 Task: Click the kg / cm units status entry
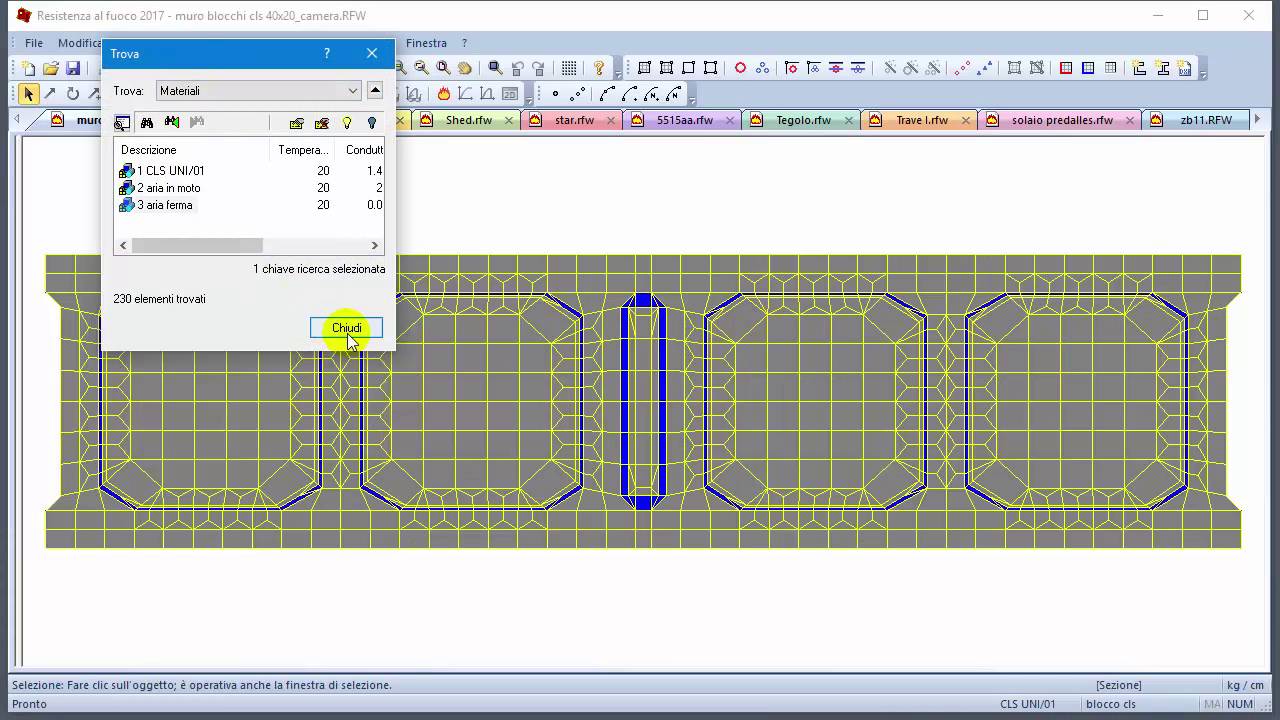coord(1245,685)
